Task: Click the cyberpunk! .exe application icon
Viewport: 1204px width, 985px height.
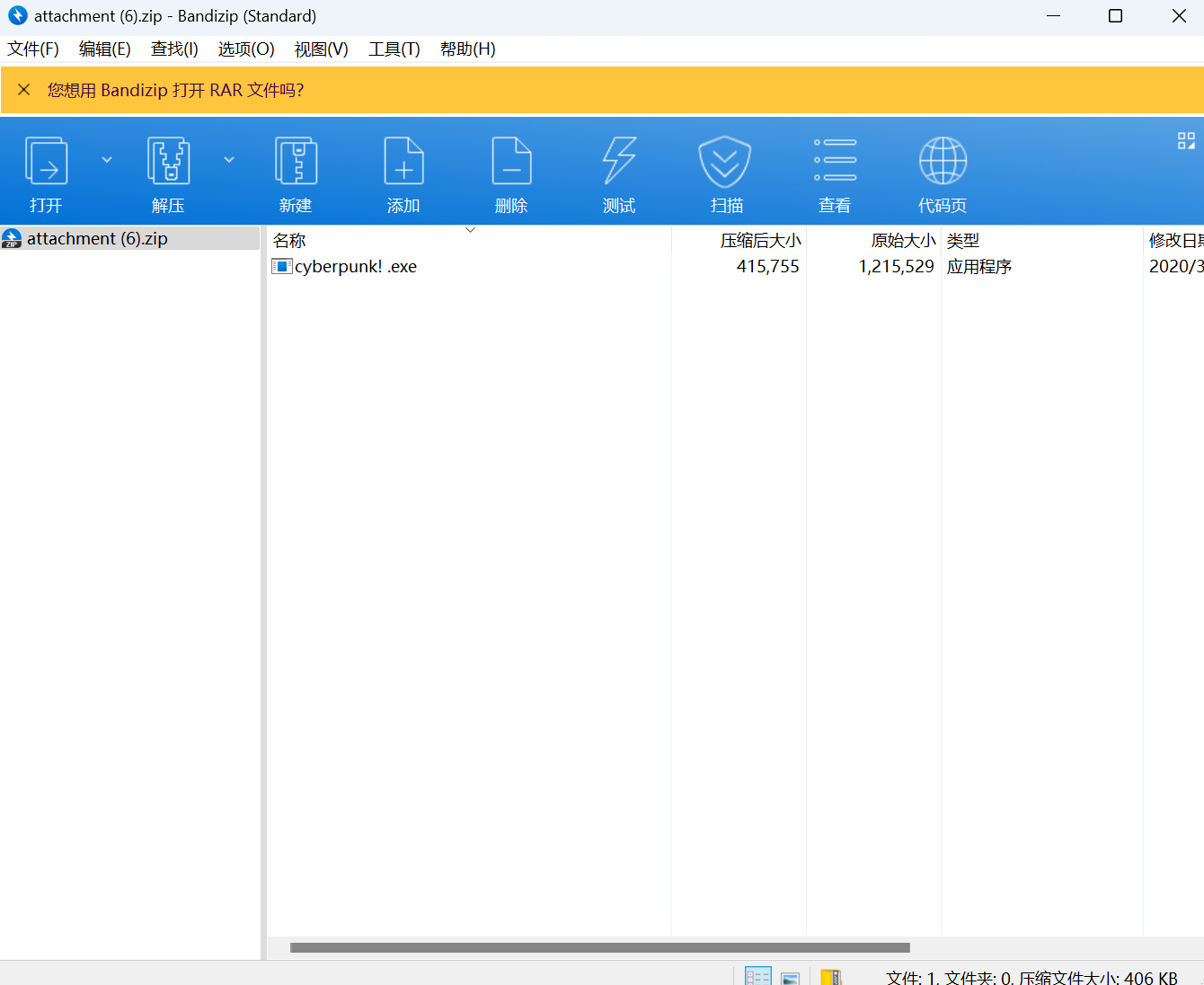Action: [282, 266]
